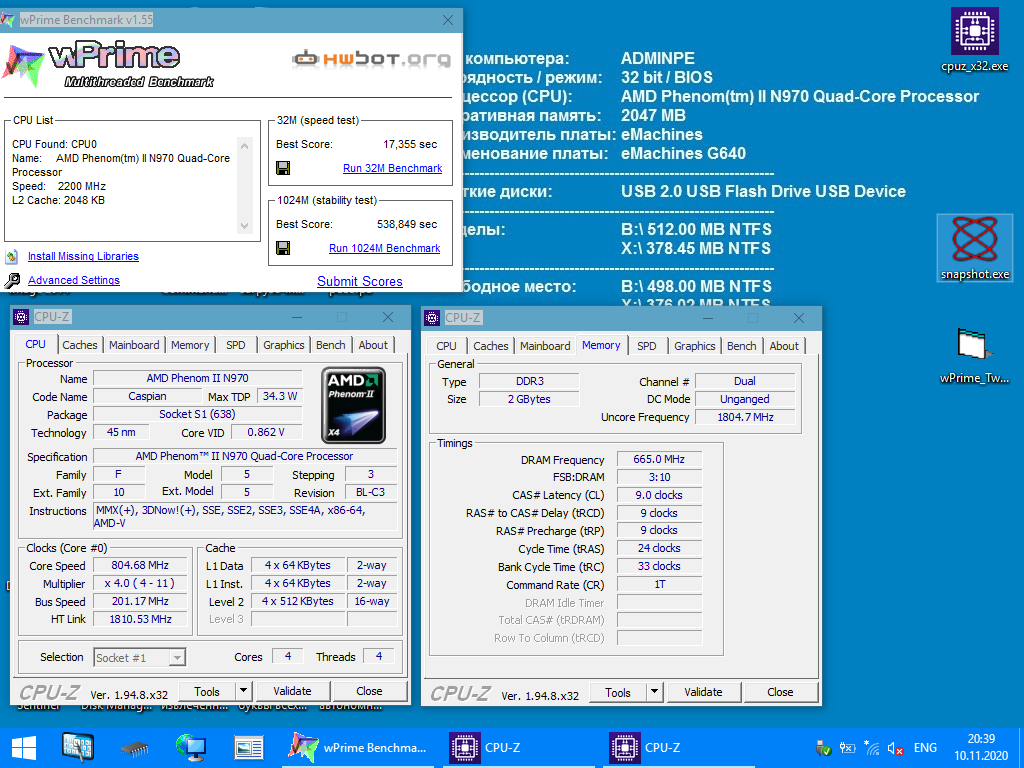Open snapshot.exe desktop icon

[x=974, y=248]
